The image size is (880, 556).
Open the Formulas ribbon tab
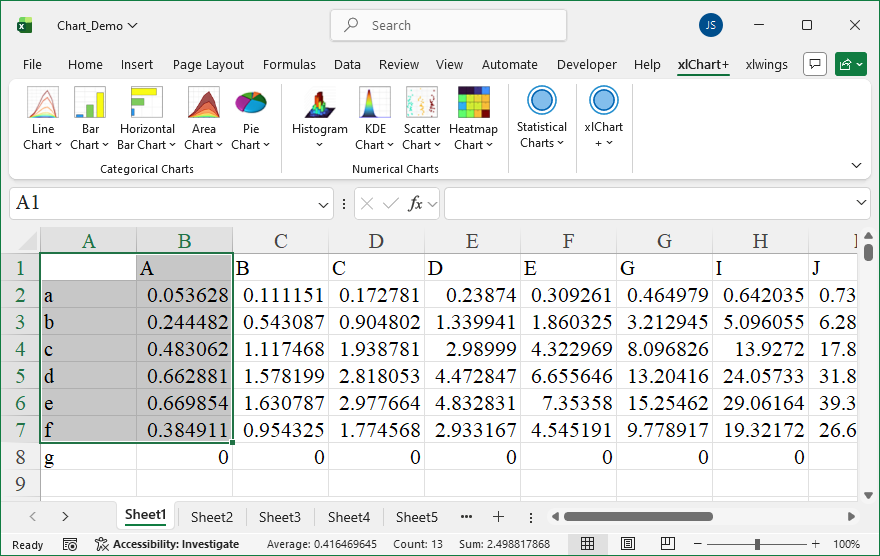[289, 64]
